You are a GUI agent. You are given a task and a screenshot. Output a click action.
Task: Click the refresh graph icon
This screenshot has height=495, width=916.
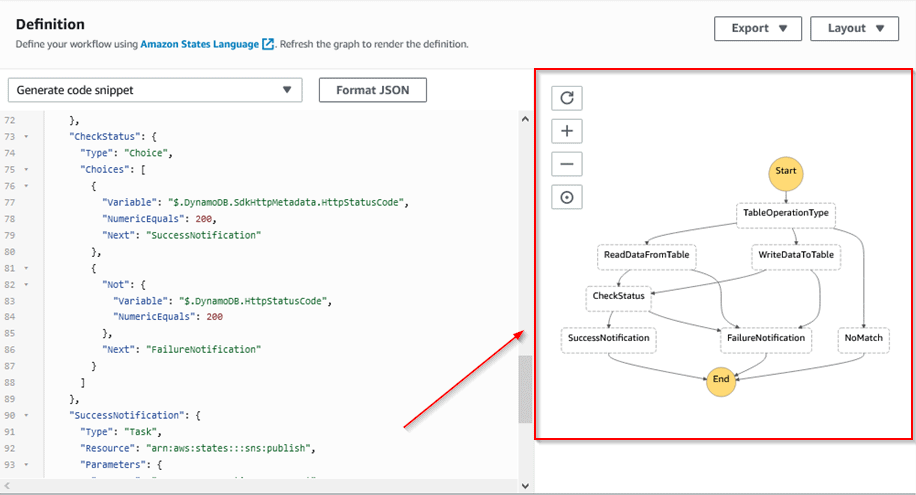click(x=567, y=98)
